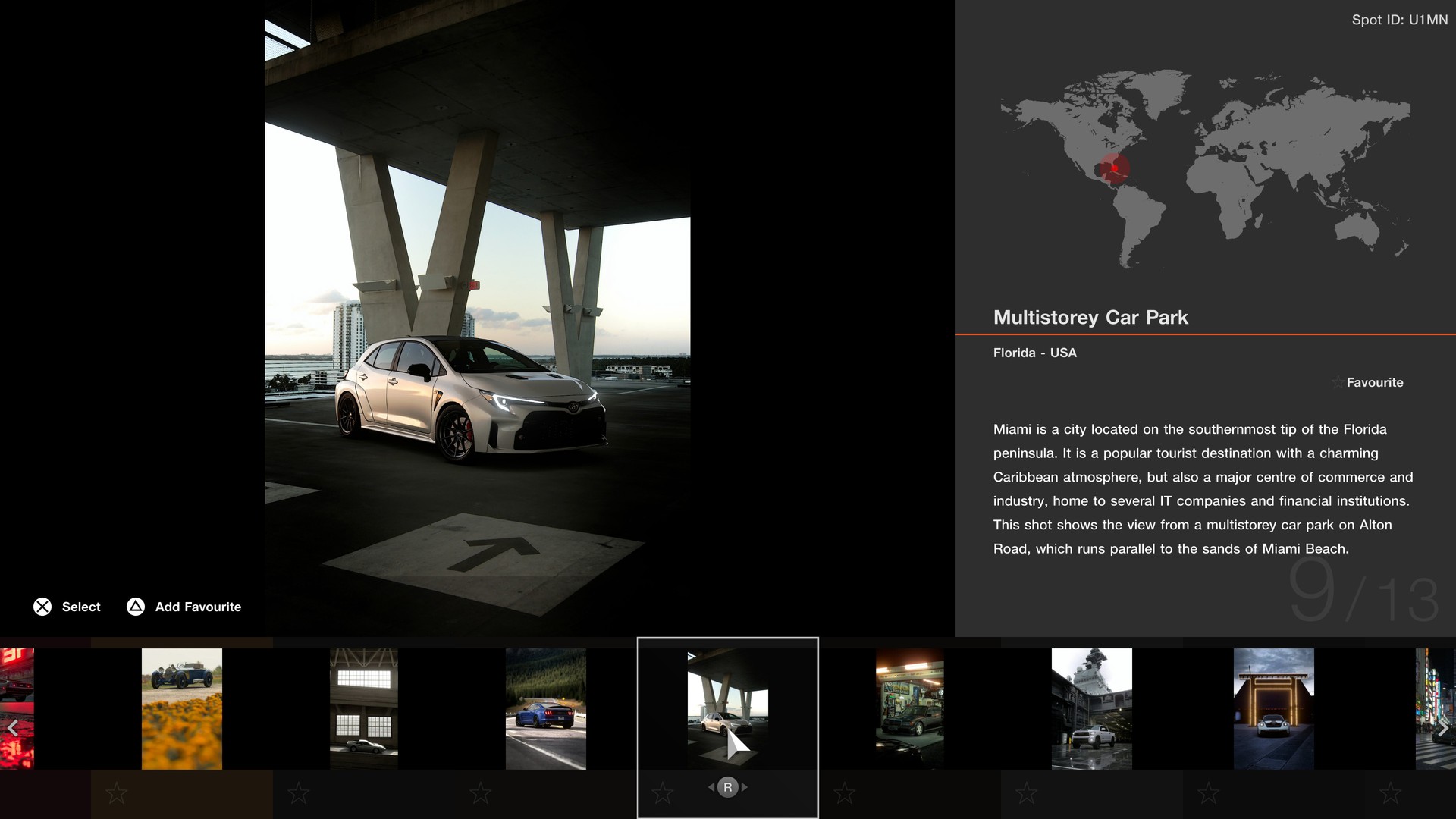This screenshot has width=1456, height=819.
Task: Toggle favourite star under aircraft carrier thumbnail
Action: [1027, 794]
